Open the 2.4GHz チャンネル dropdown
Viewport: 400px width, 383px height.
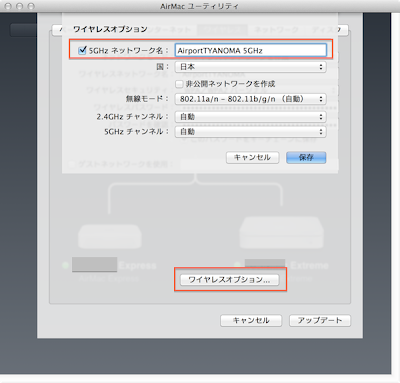251,117
